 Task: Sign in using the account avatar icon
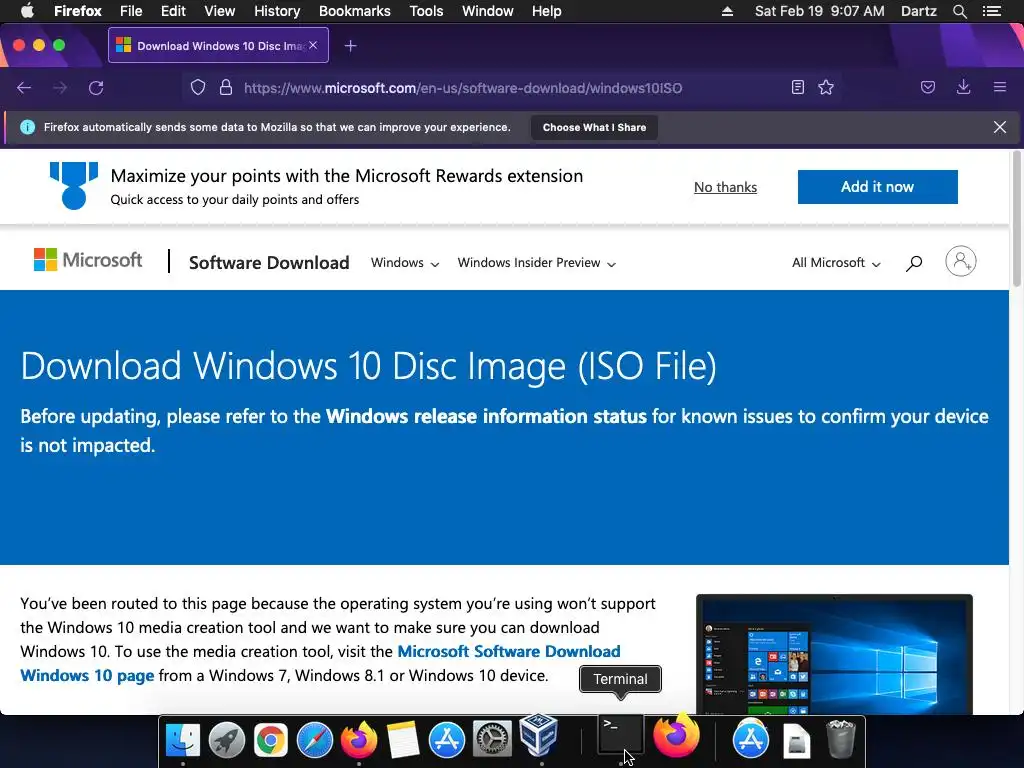tap(961, 261)
